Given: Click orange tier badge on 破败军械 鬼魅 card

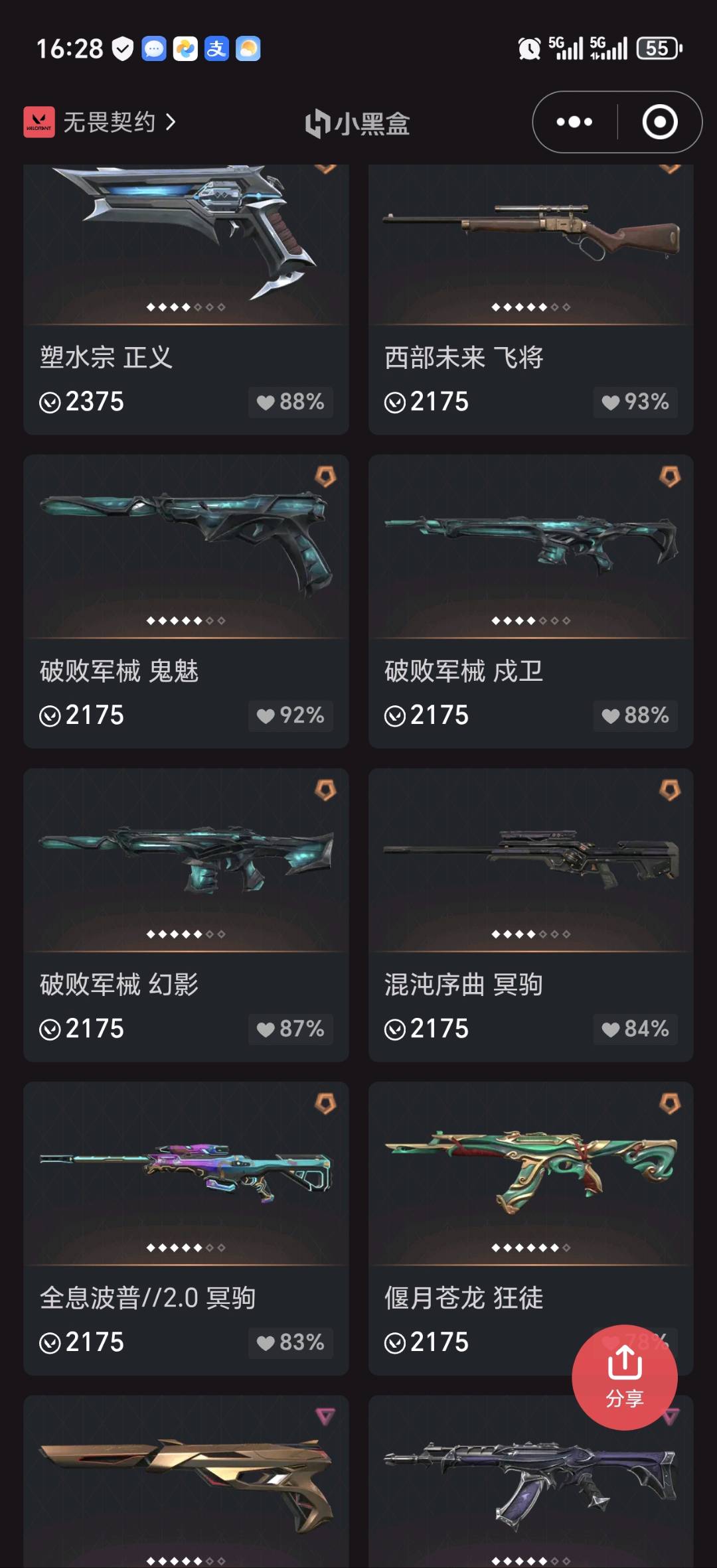Looking at the screenshot, I should [325, 476].
